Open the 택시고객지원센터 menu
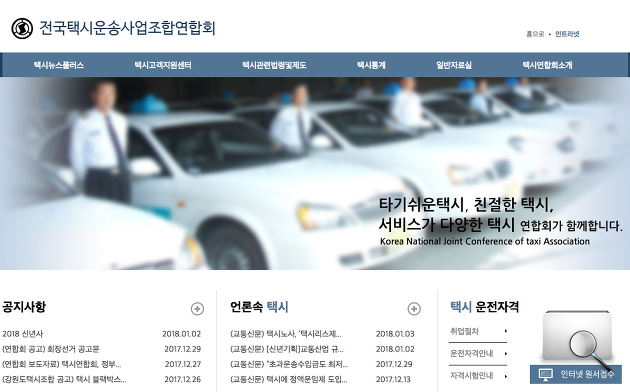Screen dimensions: 630x392 [x=163, y=65]
